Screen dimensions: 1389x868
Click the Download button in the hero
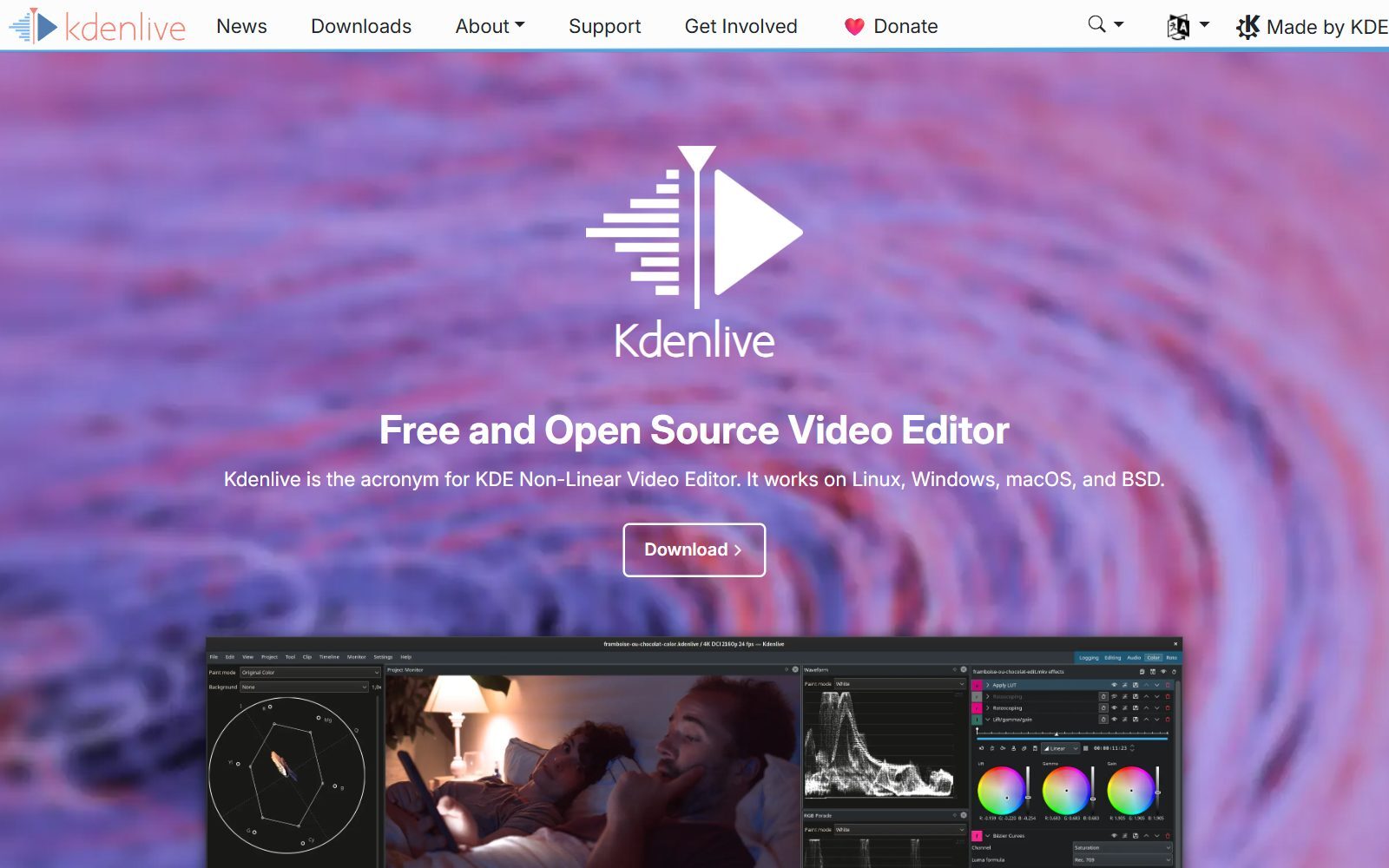point(694,549)
